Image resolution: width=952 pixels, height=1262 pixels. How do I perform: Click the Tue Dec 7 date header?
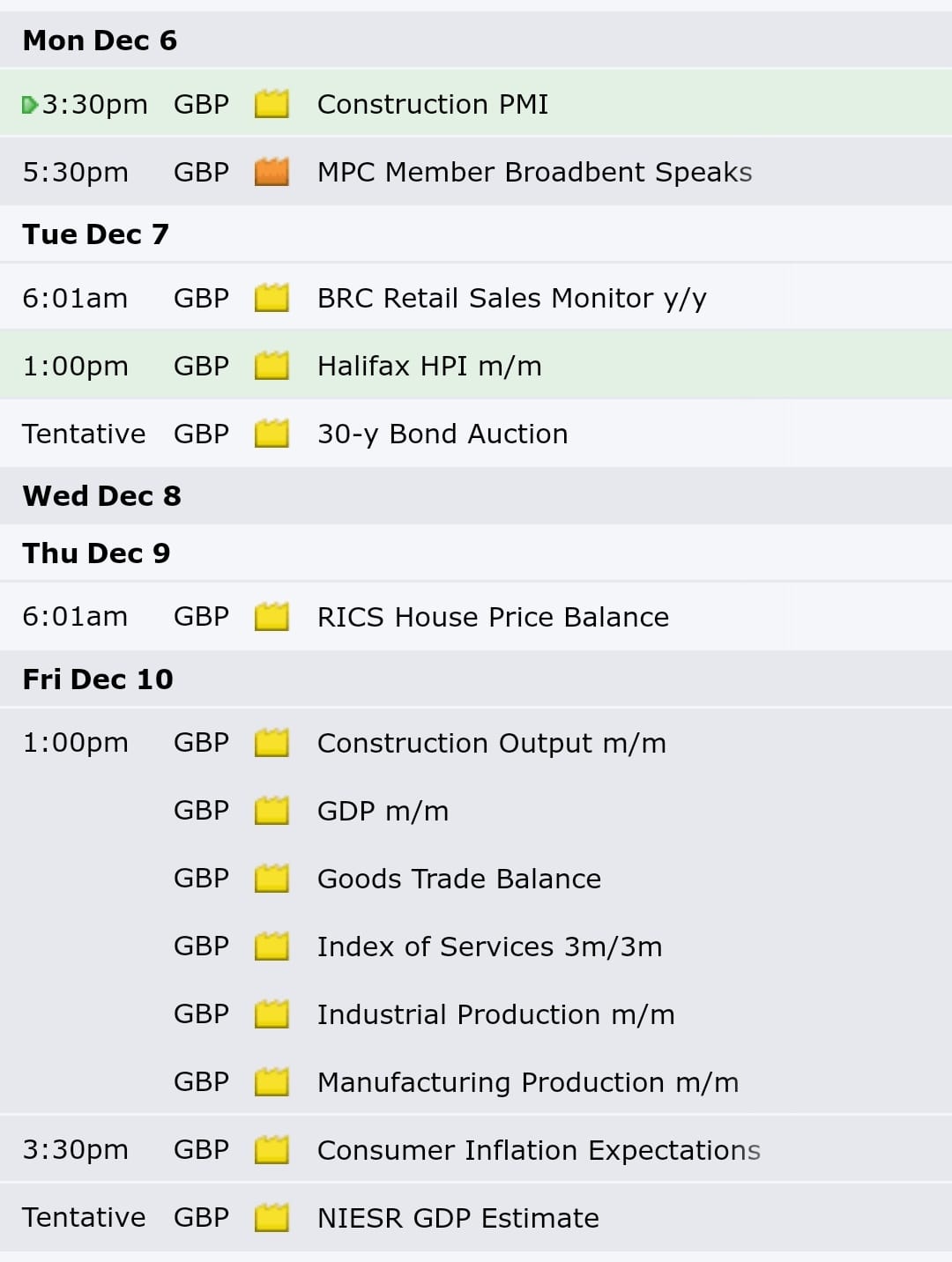pos(476,234)
